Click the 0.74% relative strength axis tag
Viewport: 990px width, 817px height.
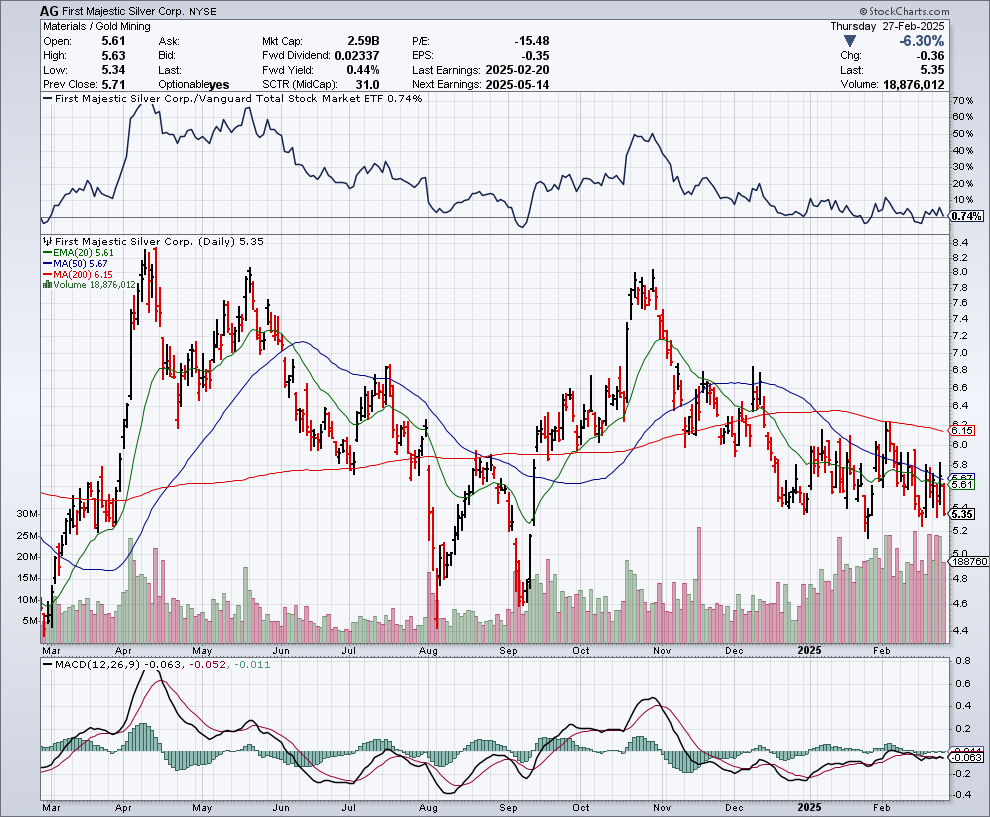click(x=965, y=216)
